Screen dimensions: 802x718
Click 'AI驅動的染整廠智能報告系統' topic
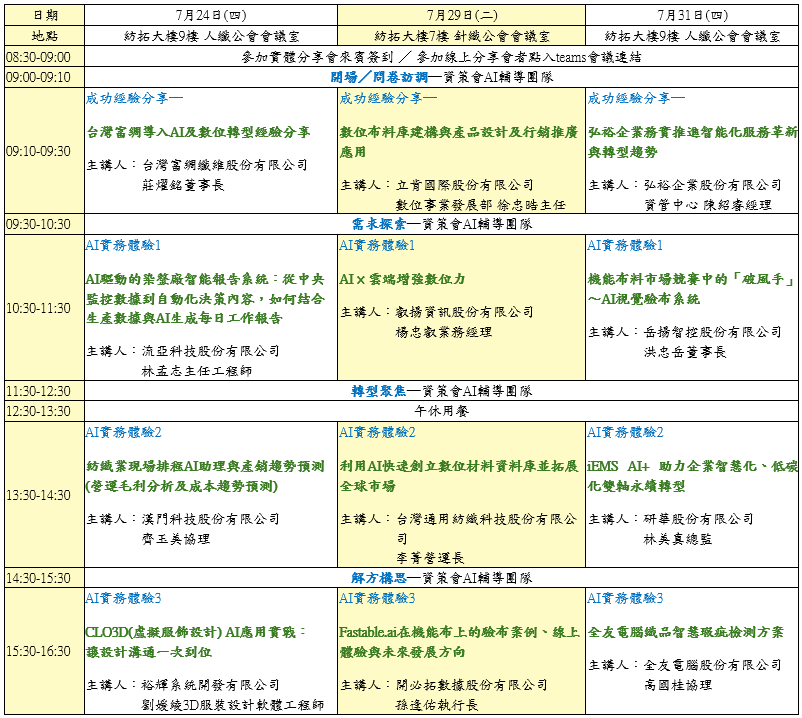(x=176, y=279)
